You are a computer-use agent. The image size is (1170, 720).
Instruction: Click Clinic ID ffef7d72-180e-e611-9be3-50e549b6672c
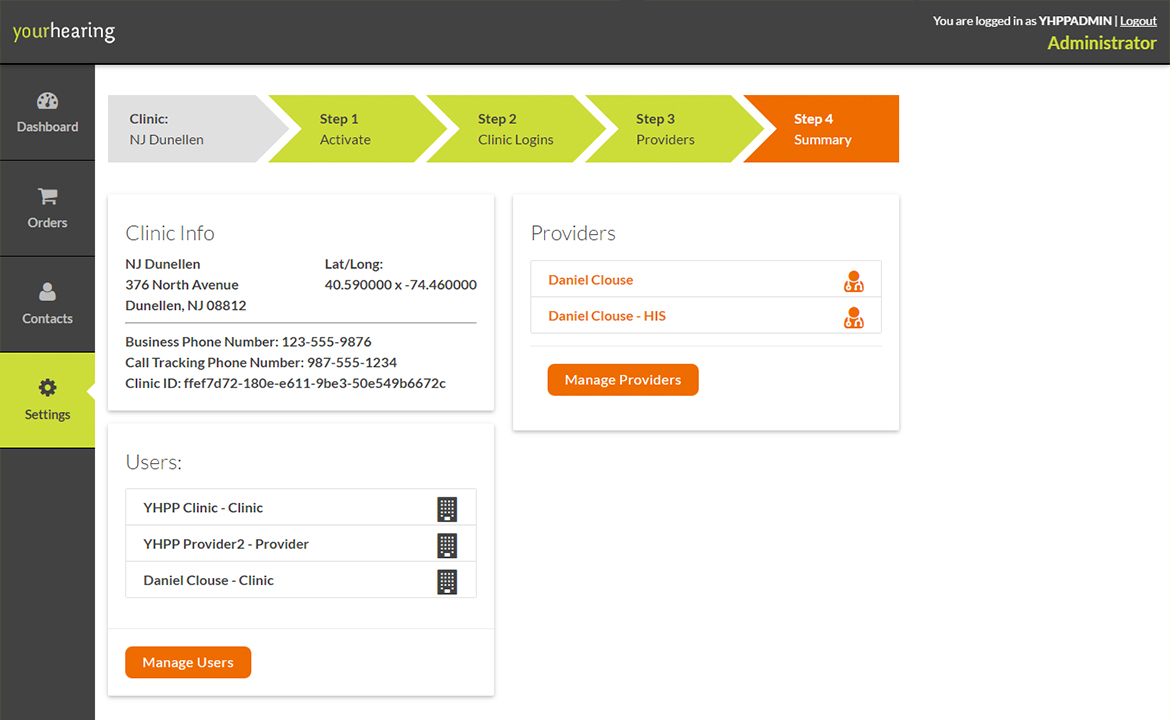(x=285, y=383)
